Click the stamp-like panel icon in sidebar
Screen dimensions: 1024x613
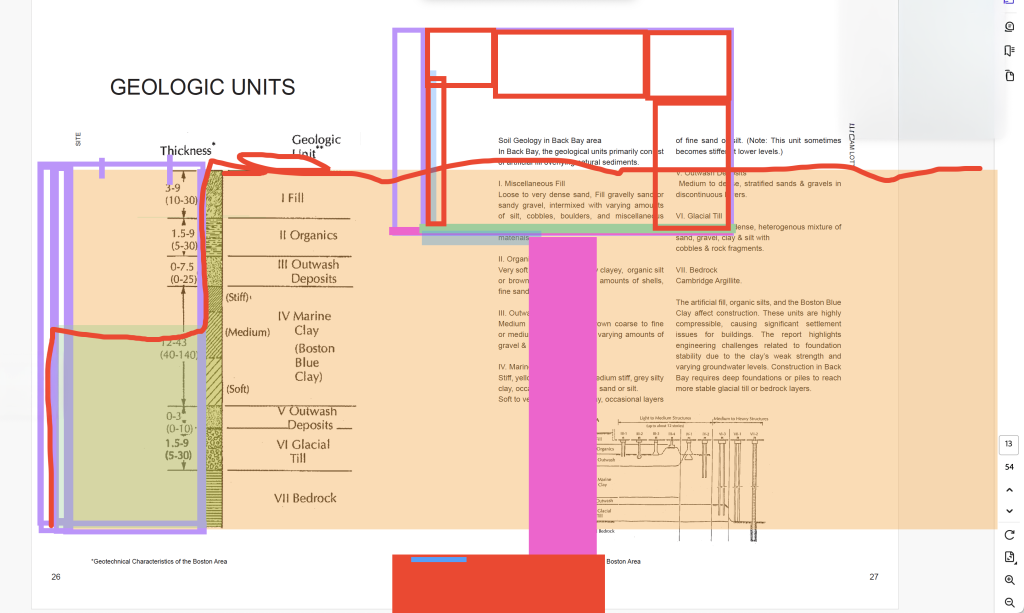coord(1009,27)
